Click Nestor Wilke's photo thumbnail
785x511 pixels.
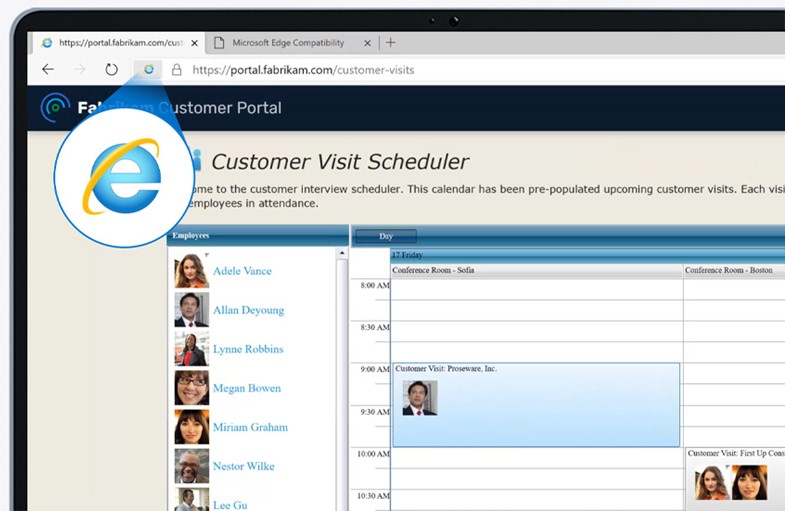(192, 466)
